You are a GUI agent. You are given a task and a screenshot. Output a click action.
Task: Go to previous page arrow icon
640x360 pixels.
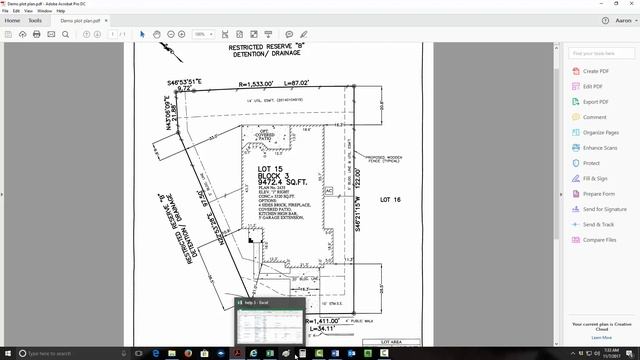pos(86,35)
